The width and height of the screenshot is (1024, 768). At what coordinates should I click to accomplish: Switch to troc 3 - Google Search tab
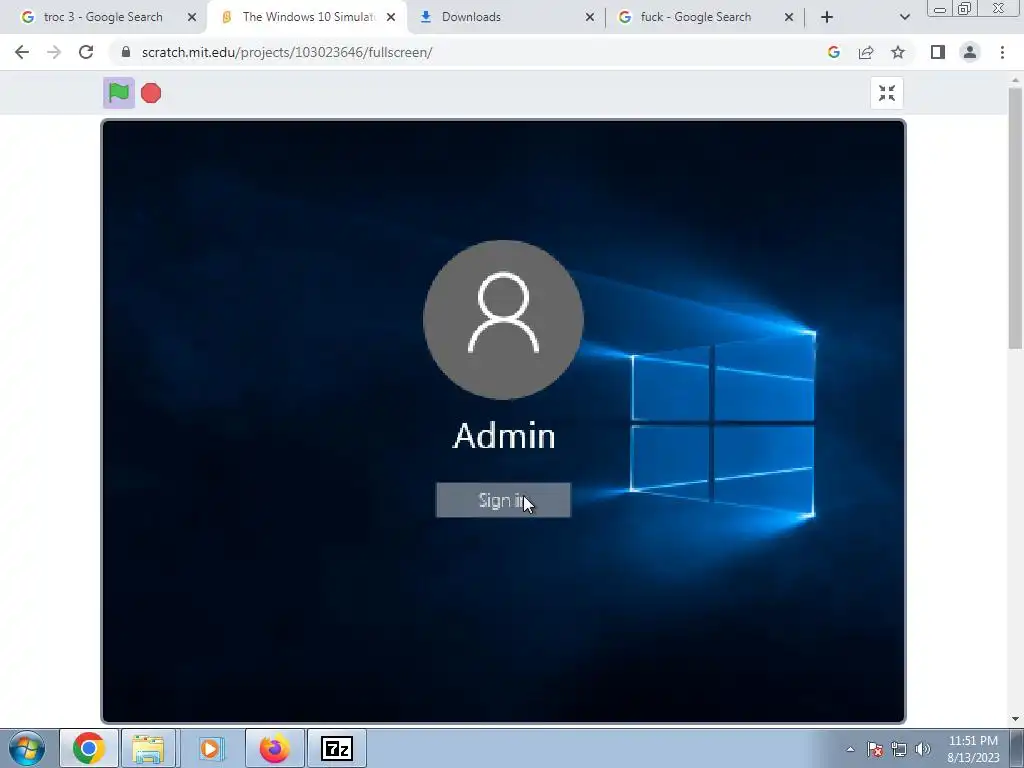point(103,17)
